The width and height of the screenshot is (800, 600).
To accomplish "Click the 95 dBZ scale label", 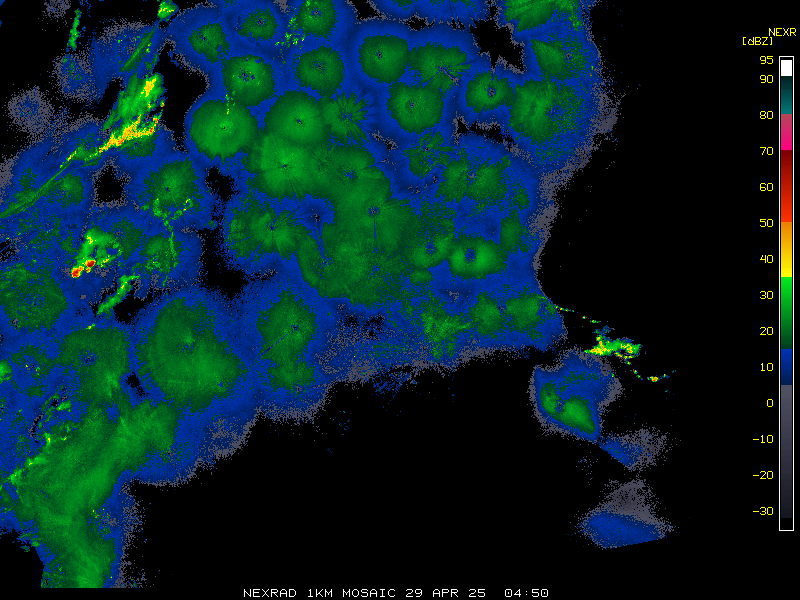I will tap(766, 60).
